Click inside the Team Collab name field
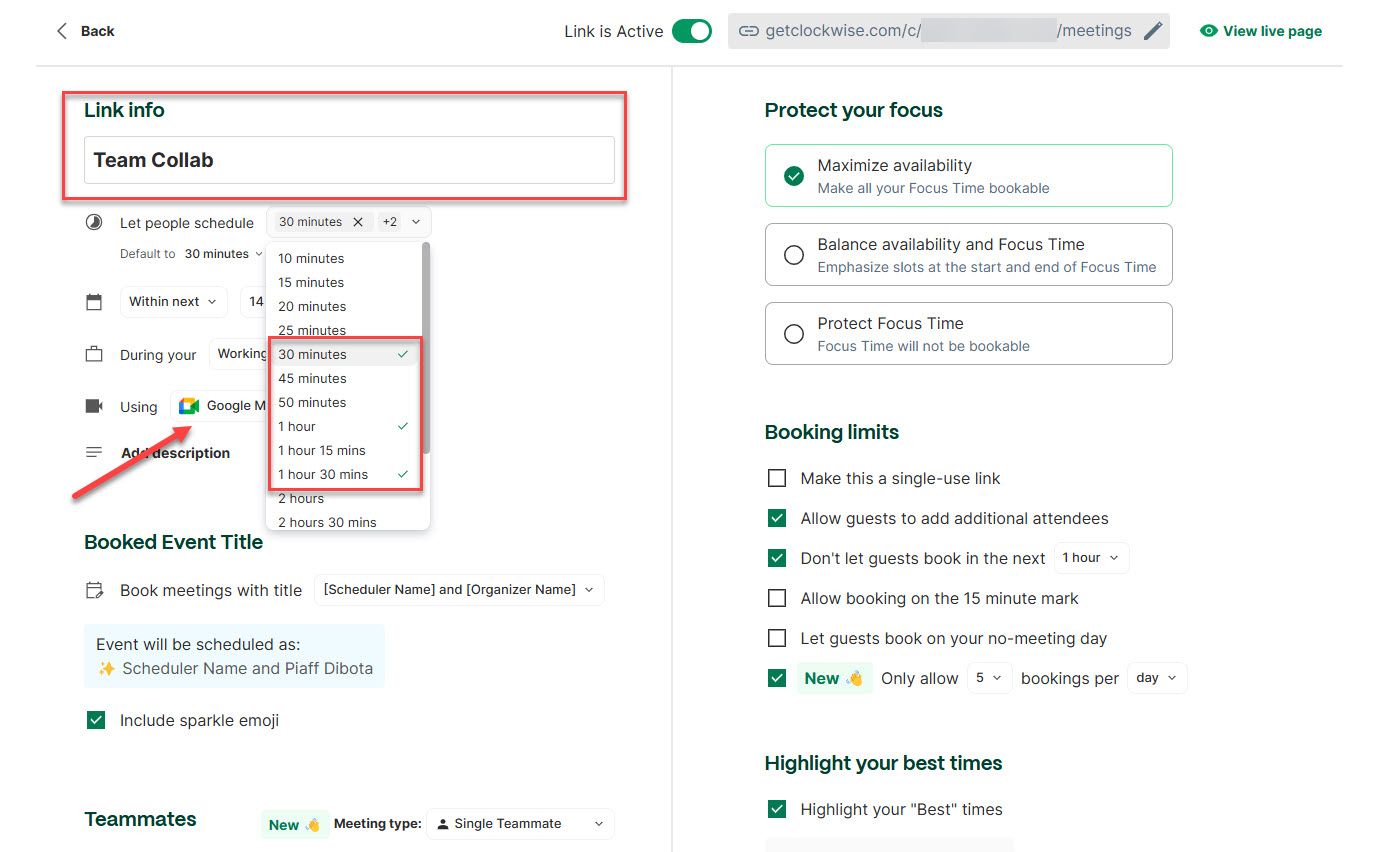Image resolution: width=1388 pixels, height=852 pixels. [349, 160]
